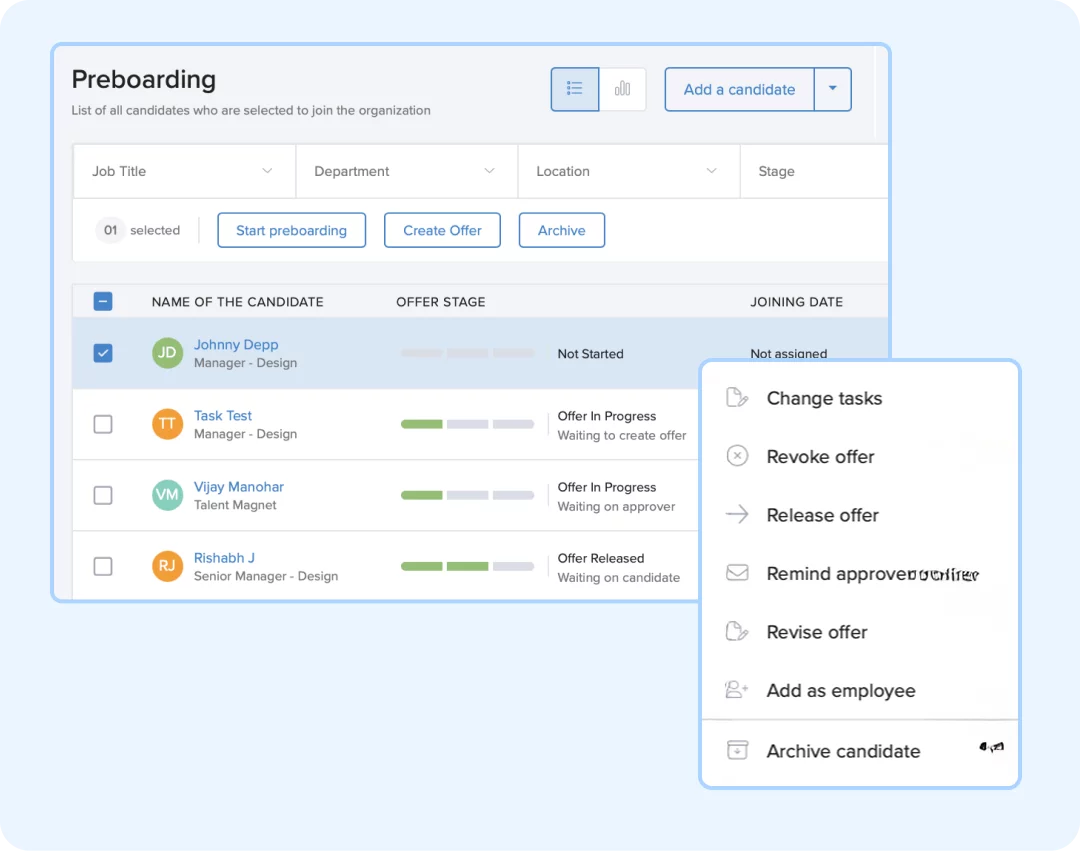
Task: Uncheck the Johnny Depp row checkbox
Action: (103, 353)
